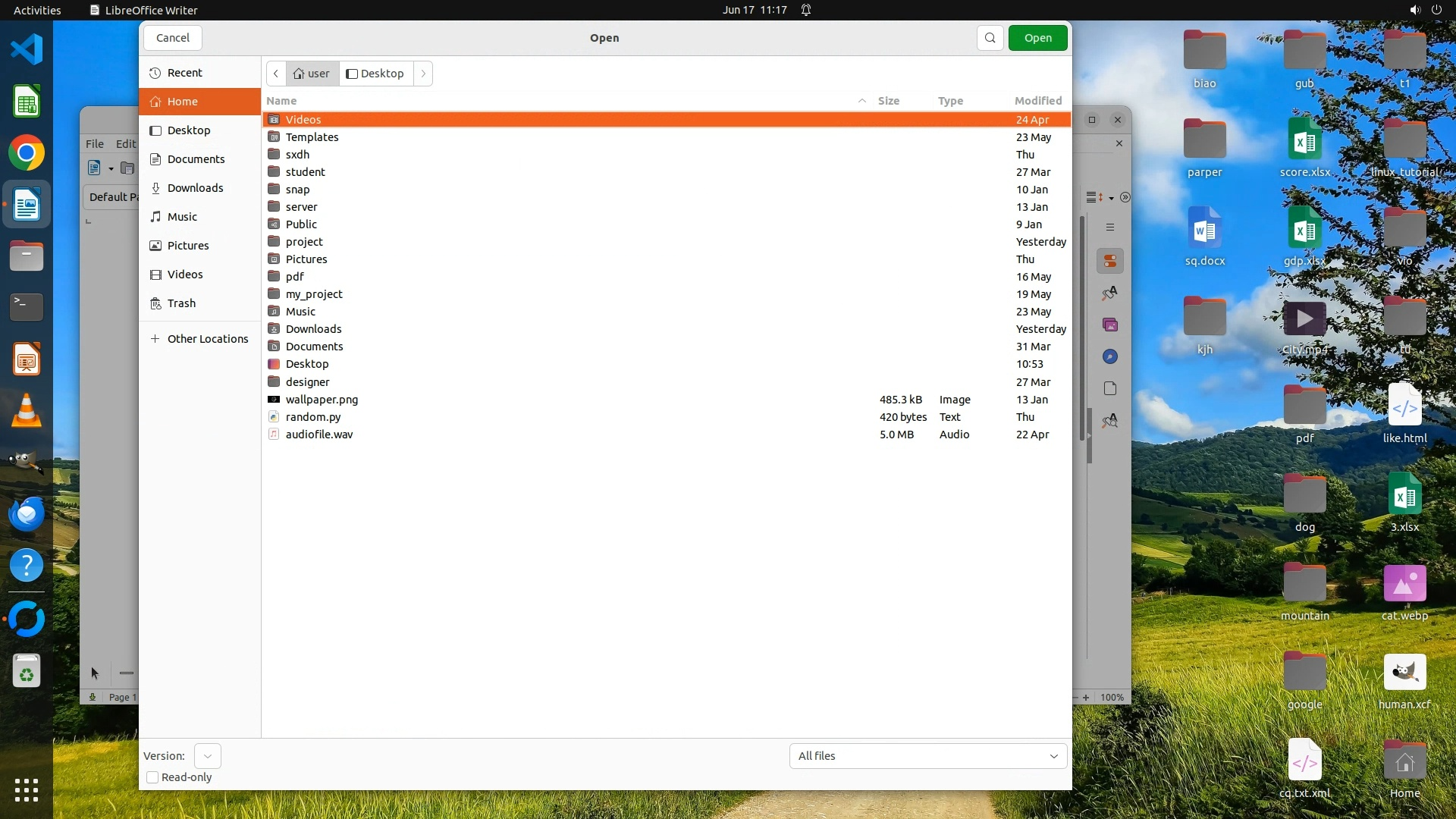Select the wallpaper.png image file
Viewport: 1456px width, 819px height.
322,400
